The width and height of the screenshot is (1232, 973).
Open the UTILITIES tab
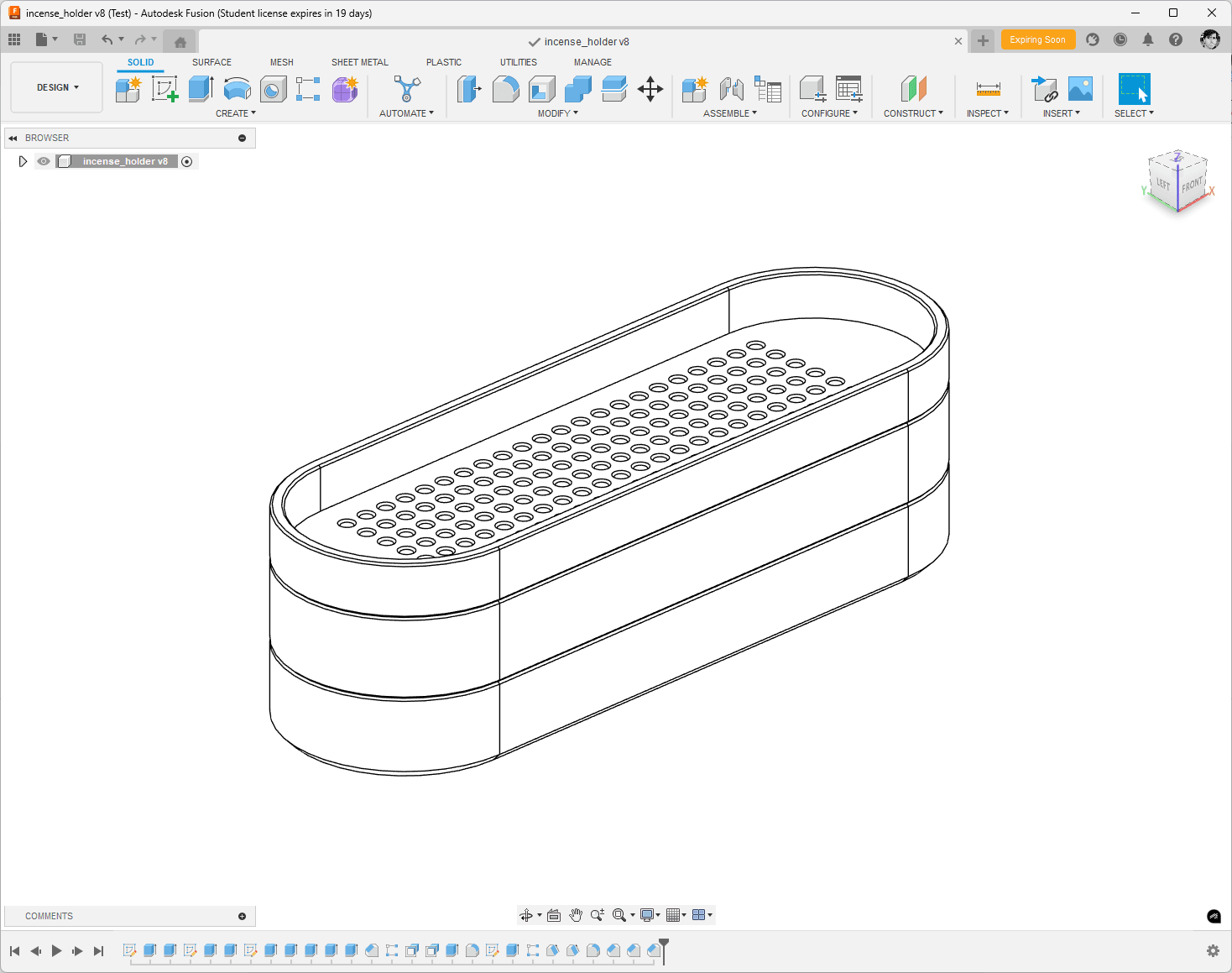519,62
